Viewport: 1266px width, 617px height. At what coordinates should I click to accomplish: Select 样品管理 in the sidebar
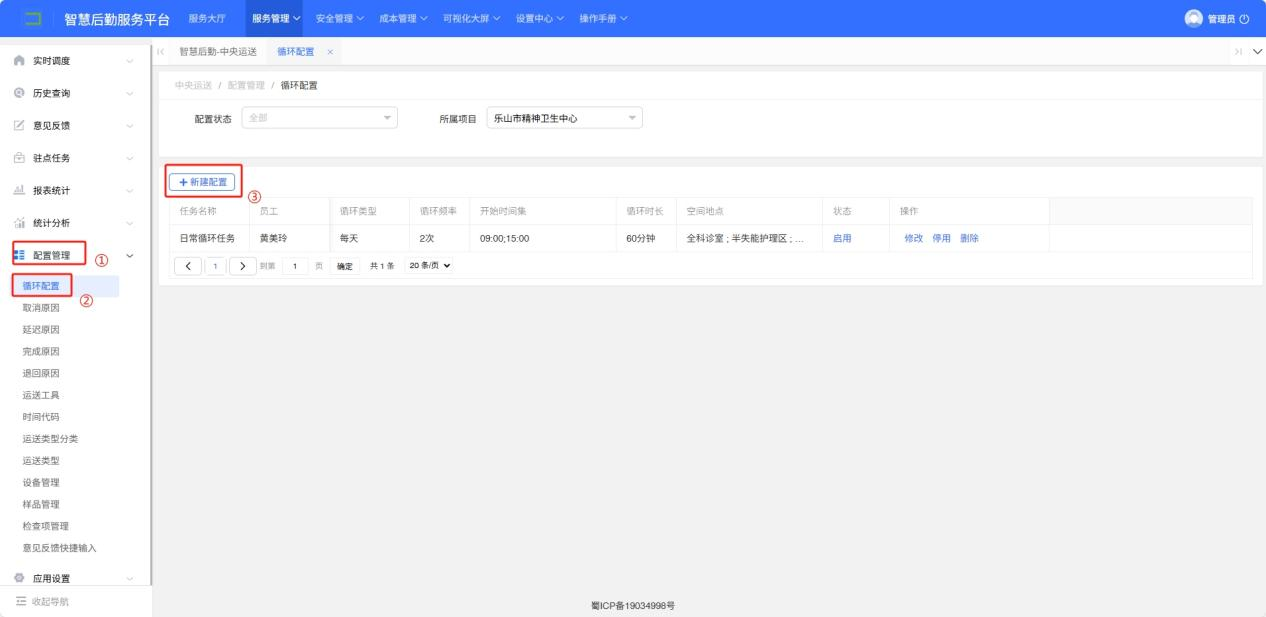coord(41,504)
